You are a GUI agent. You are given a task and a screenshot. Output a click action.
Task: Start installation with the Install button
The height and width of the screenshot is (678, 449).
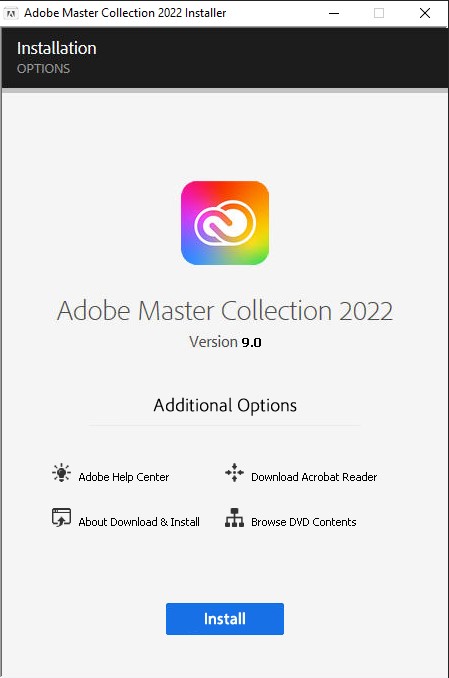pyautogui.click(x=225, y=619)
